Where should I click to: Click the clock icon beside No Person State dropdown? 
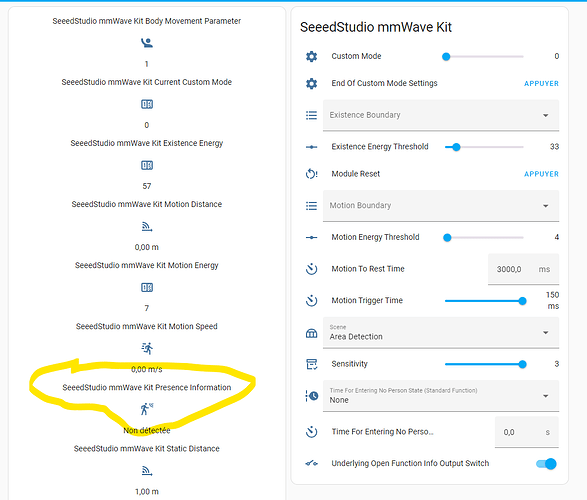(311, 396)
